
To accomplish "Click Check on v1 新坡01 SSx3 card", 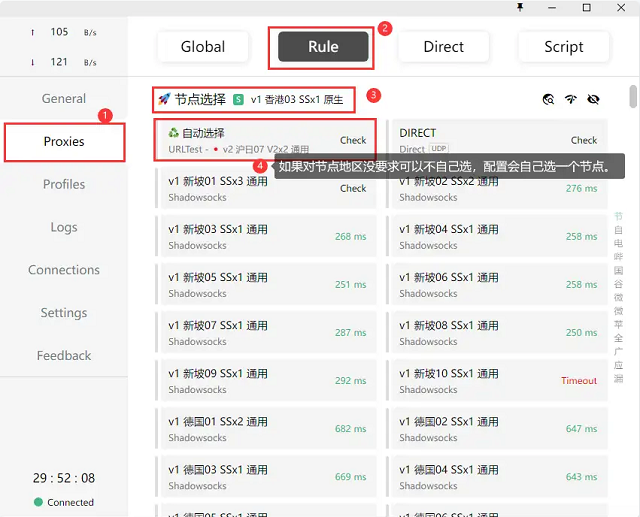I will [353, 189].
